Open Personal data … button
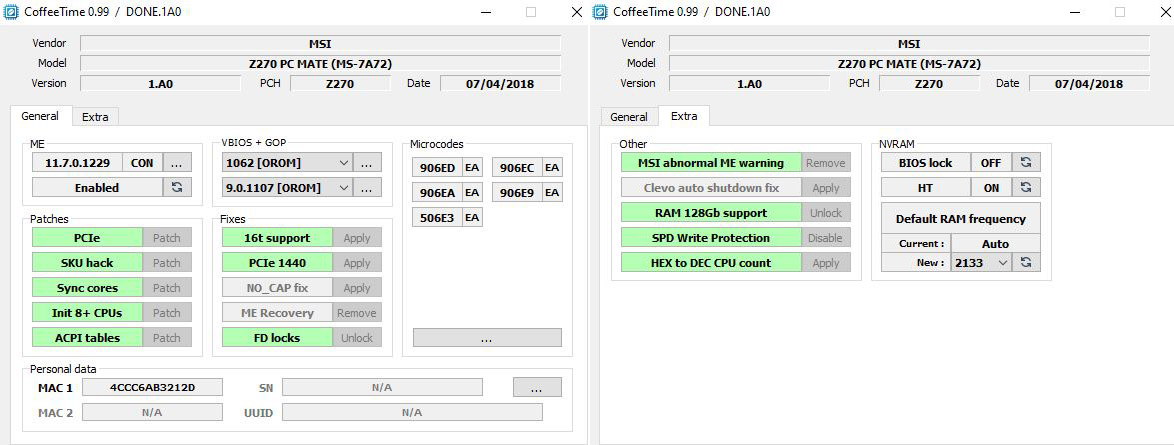 tap(537, 387)
